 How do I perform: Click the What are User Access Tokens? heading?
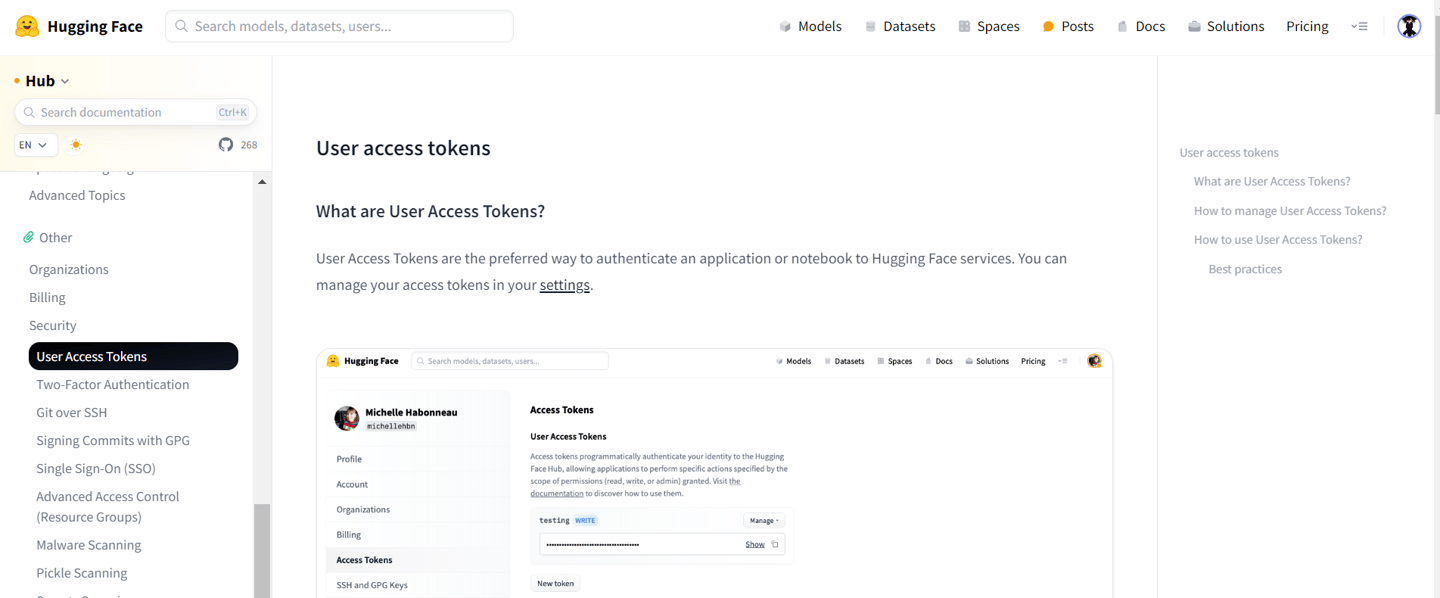tap(430, 211)
